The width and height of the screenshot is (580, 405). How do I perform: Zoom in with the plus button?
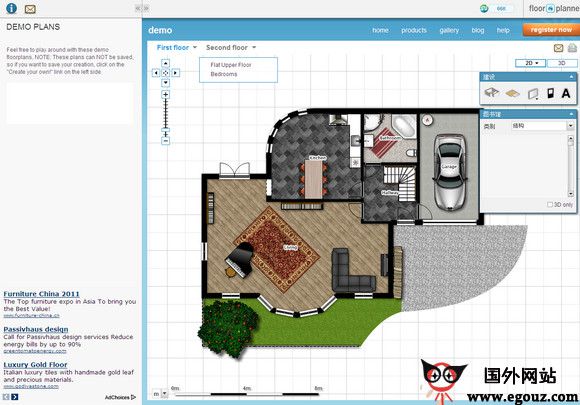pyautogui.click(x=165, y=95)
